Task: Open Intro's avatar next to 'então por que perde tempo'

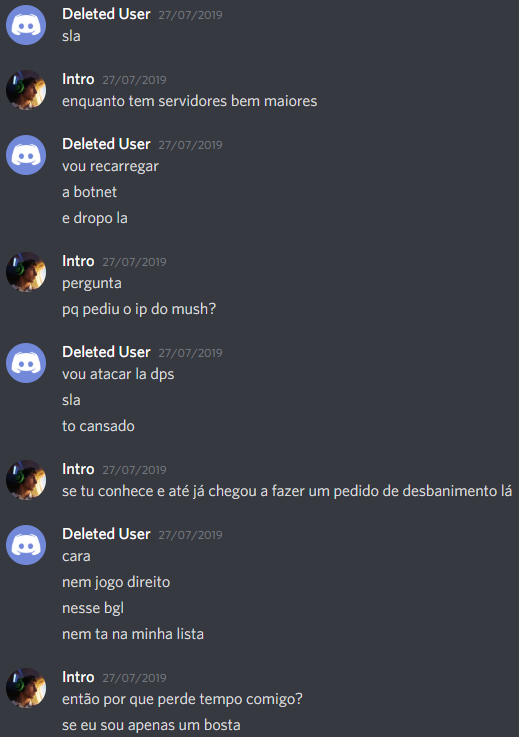Action: pyautogui.click(x=26, y=688)
